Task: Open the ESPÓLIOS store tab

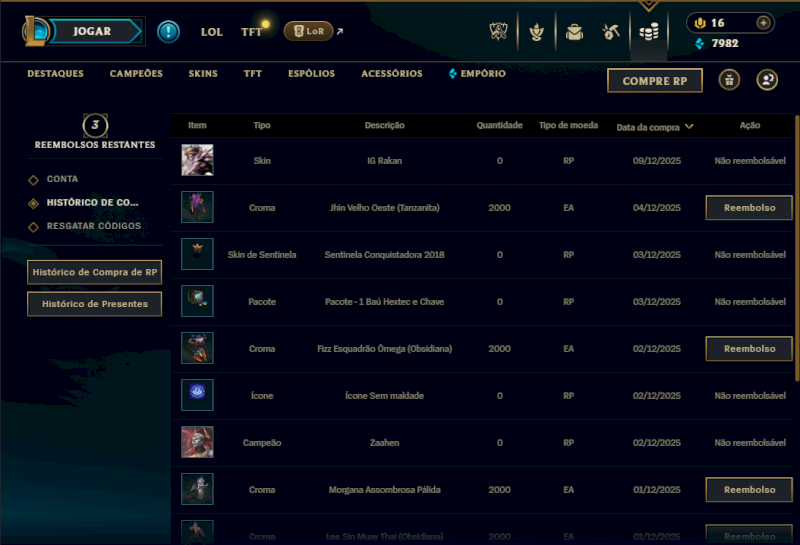Action: tap(311, 73)
